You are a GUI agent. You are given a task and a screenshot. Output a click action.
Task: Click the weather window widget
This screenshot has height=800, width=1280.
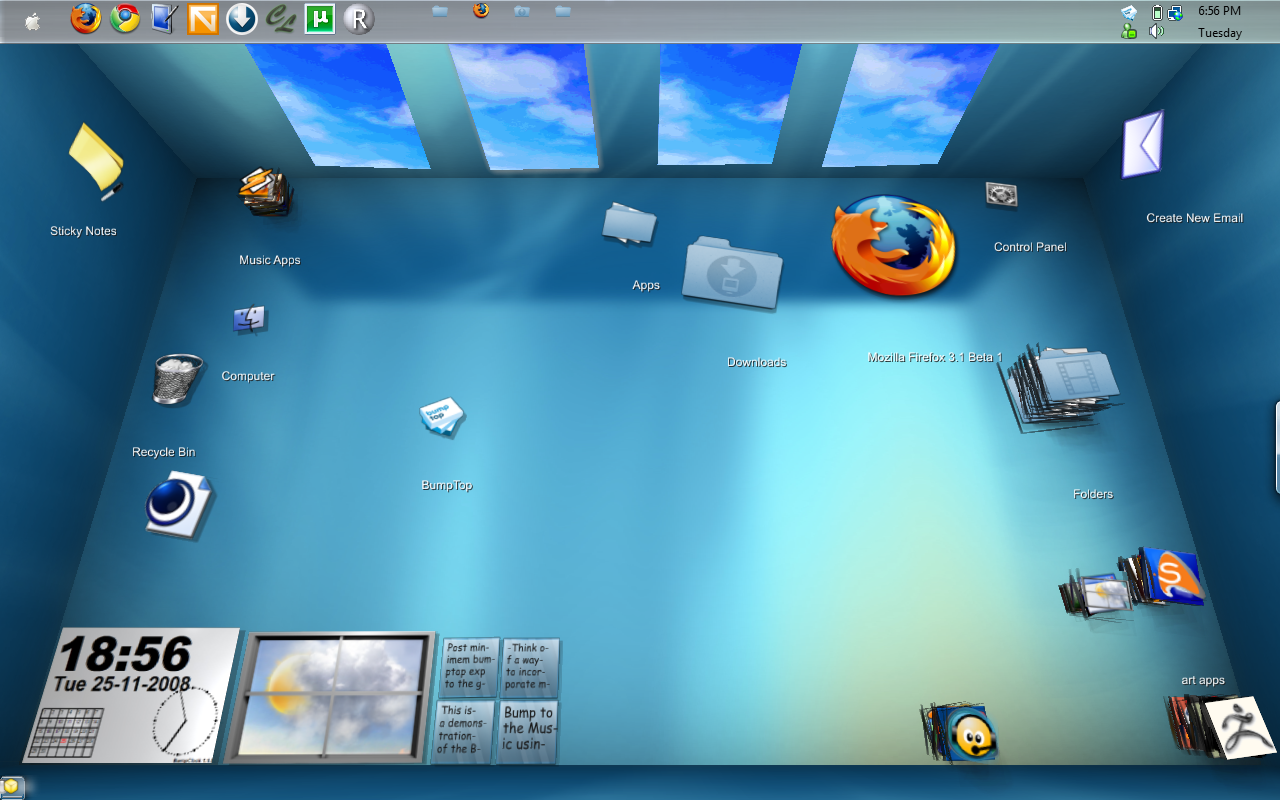click(x=332, y=695)
